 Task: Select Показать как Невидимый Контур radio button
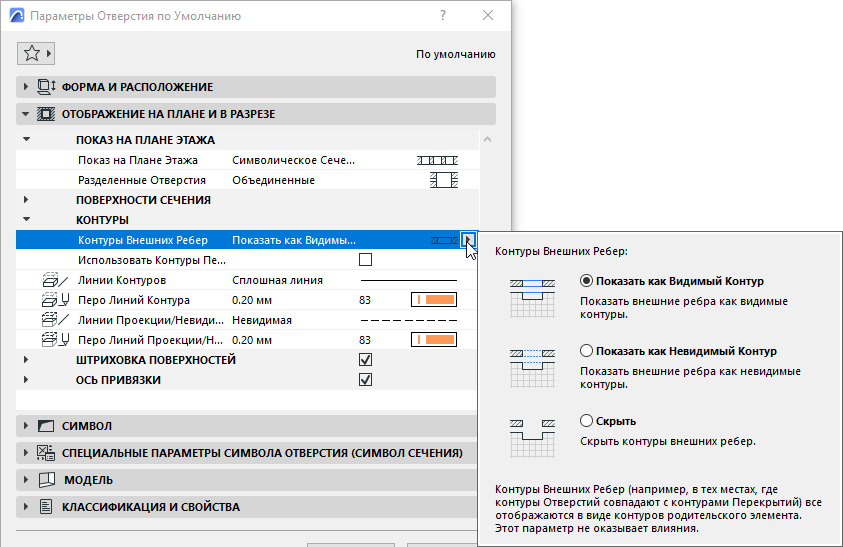click(x=587, y=351)
